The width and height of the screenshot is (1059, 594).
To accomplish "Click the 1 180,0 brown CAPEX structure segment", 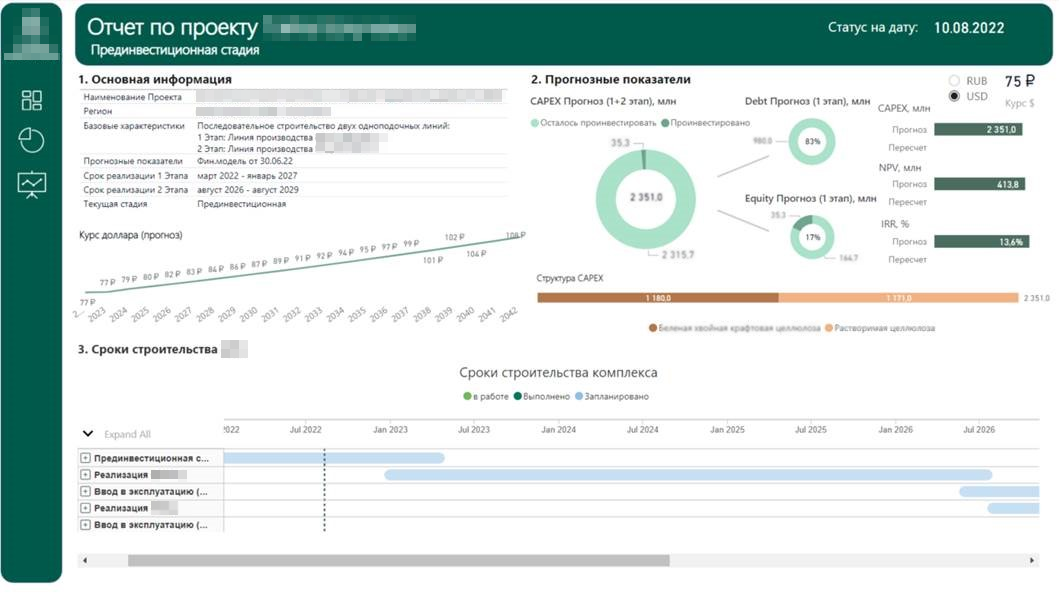I will click(x=657, y=298).
